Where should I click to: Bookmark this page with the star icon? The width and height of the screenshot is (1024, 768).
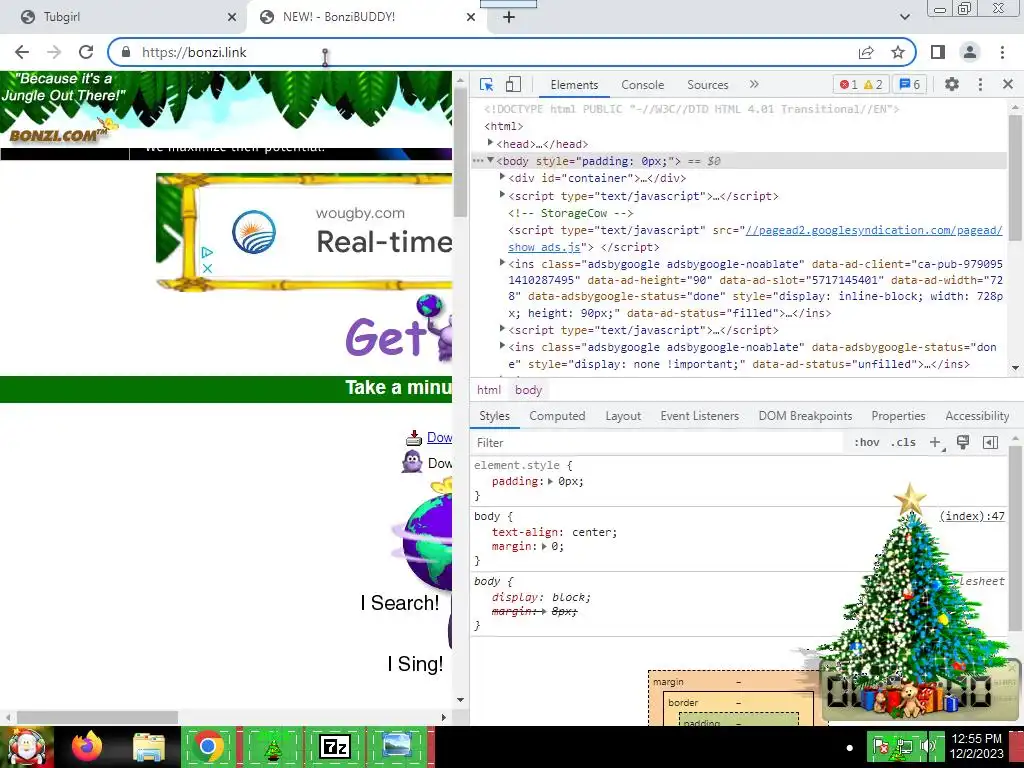(x=898, y=52)
